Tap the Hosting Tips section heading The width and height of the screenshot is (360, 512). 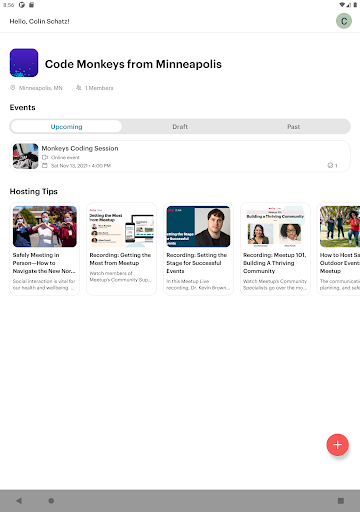34,191
